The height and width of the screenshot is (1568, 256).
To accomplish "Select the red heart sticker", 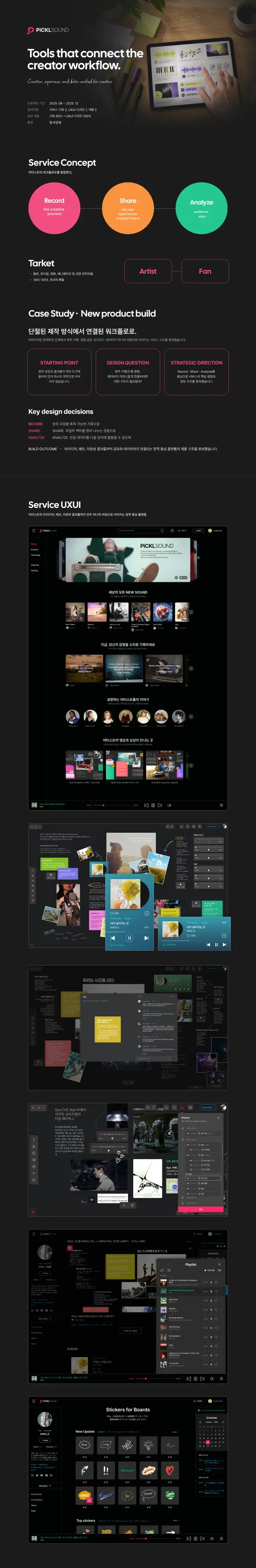I will (x=170, y=1470).
